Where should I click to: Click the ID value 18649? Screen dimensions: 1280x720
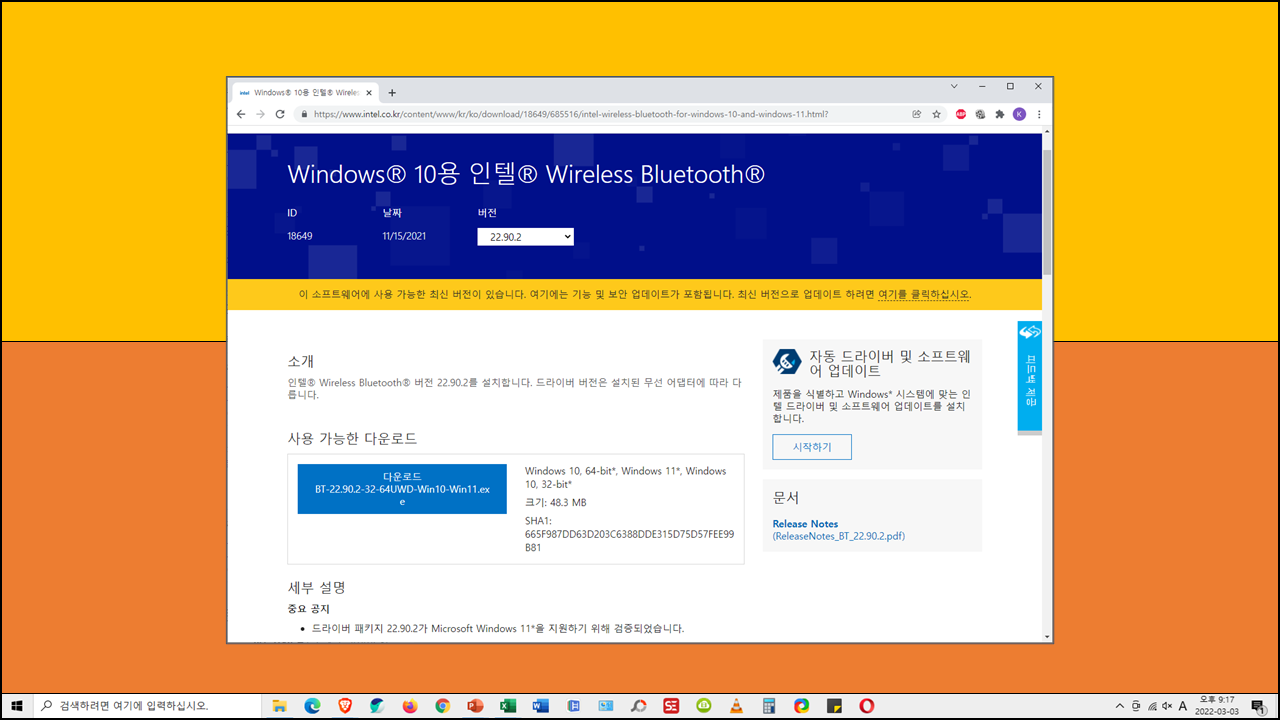(300, 236)
